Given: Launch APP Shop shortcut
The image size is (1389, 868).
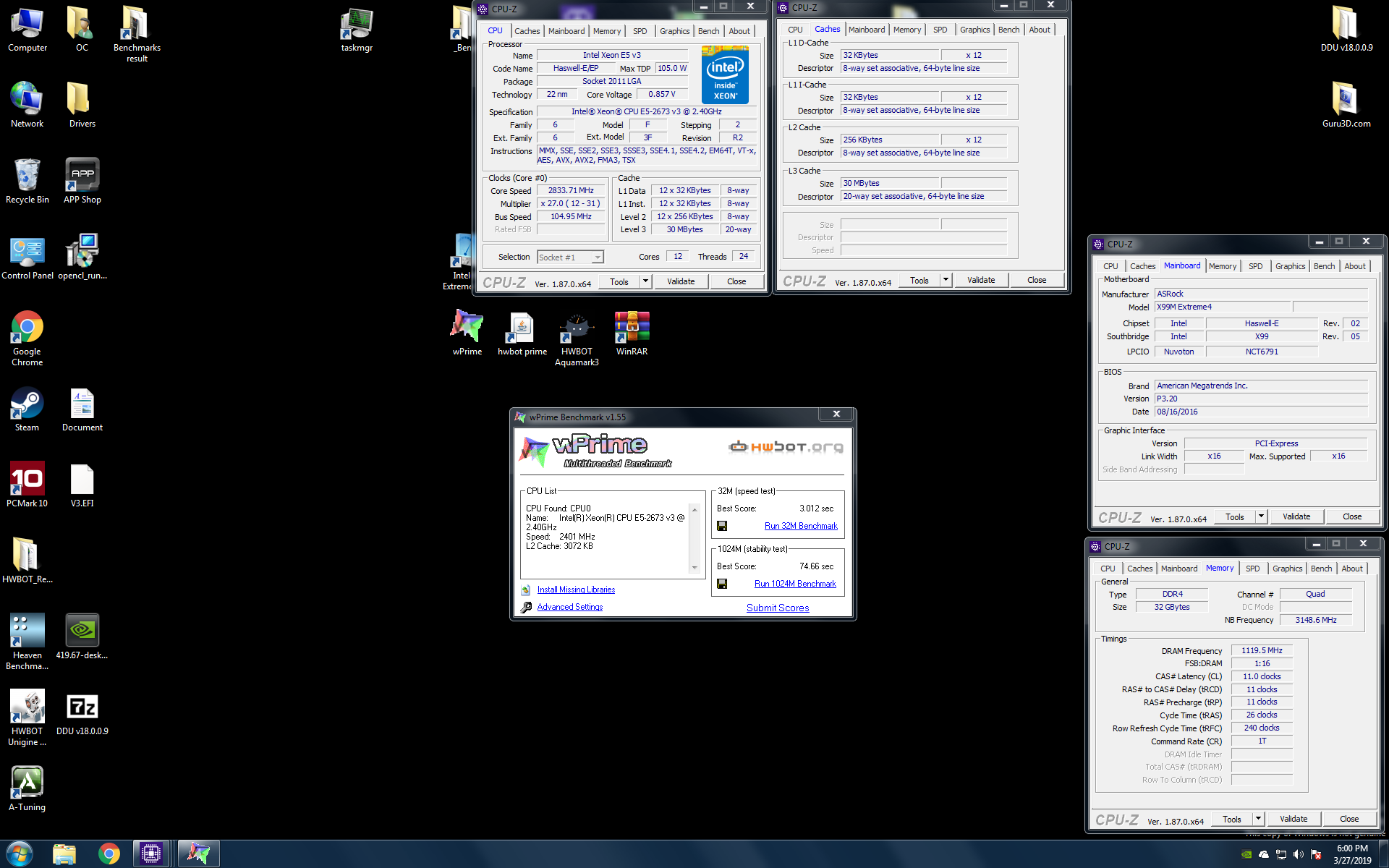Looking at the screenshot, I should [82, 181].
